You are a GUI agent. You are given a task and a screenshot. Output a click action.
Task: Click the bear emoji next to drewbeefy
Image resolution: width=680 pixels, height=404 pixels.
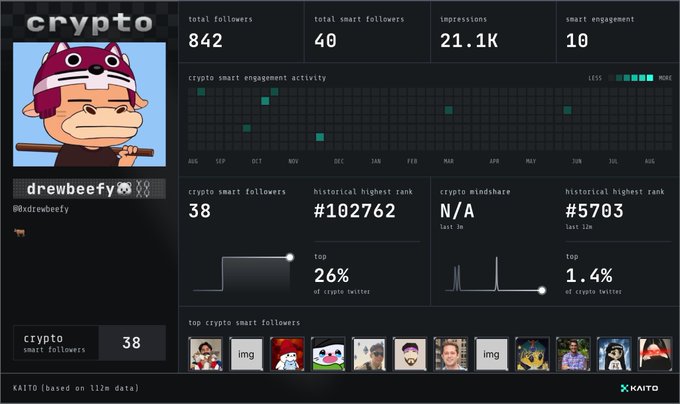pyautogui.click(x=124, y=189)
